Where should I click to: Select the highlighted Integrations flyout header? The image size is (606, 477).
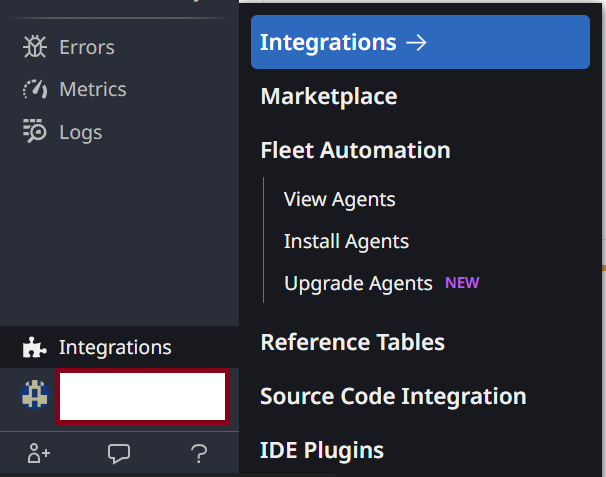[x=328, y=42]
